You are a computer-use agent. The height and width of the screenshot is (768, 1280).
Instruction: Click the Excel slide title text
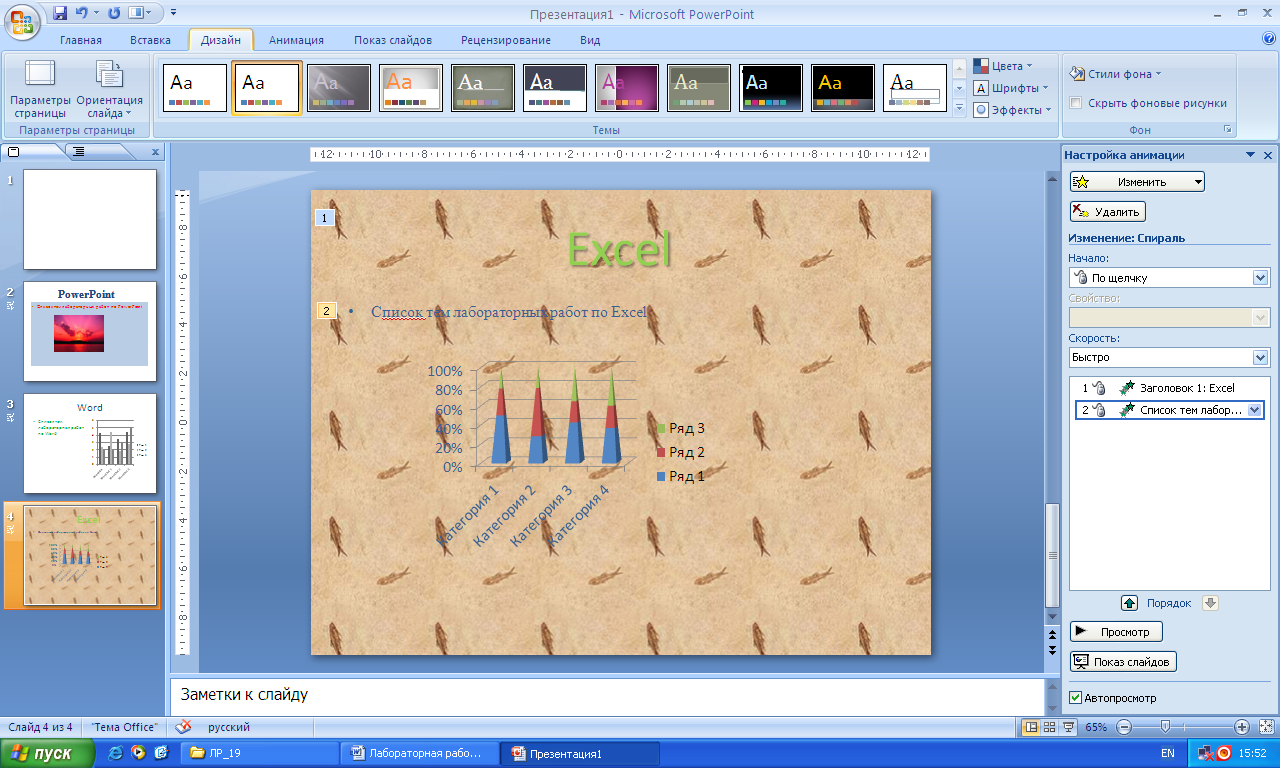(620, 249)
